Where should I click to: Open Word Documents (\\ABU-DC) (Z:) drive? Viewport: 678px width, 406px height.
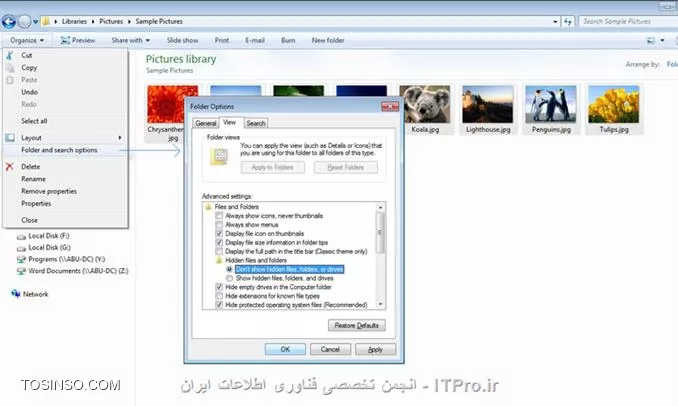coord(72,271)
